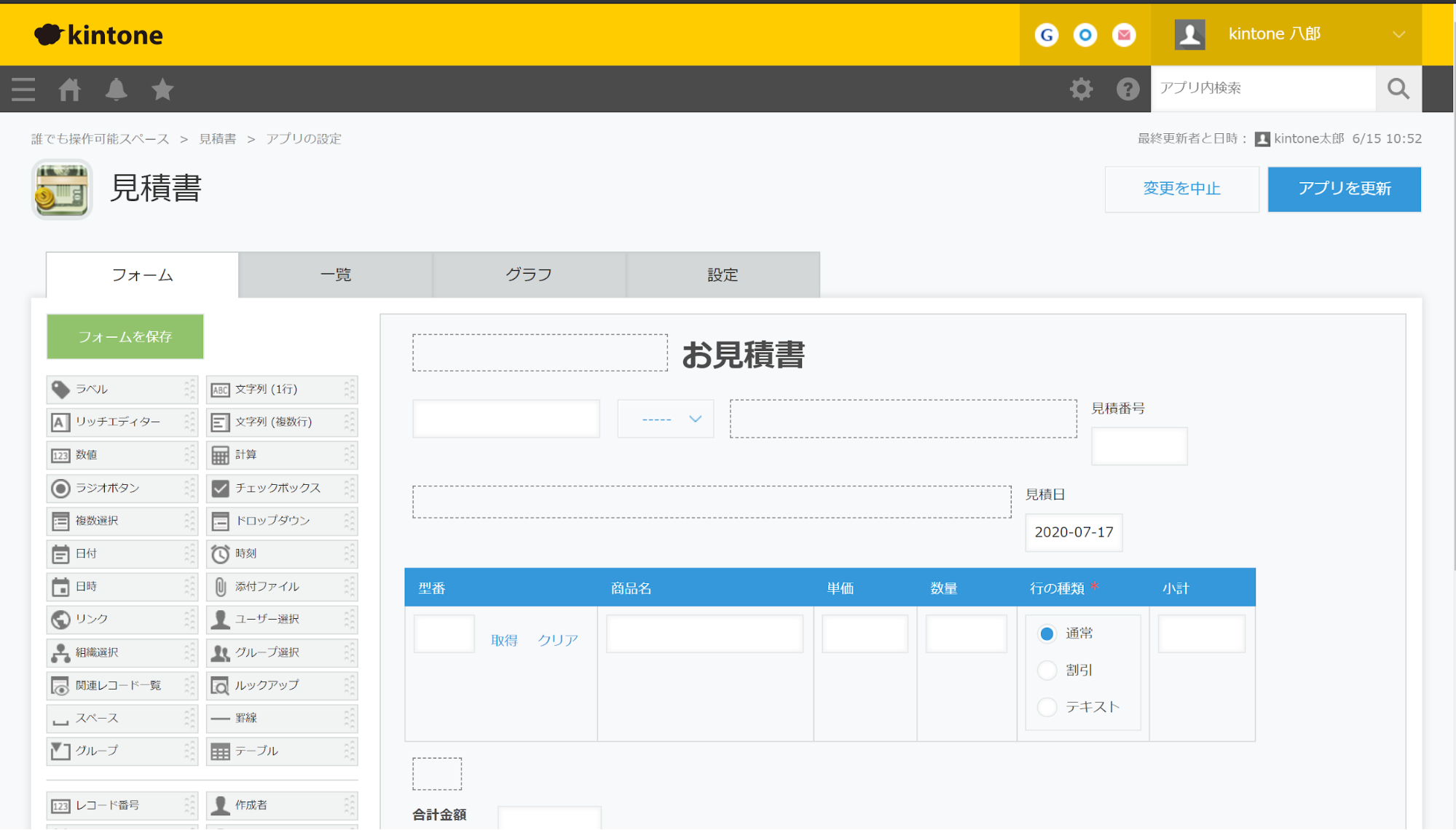
Task: Select the 文字列 (複数行) field part
Action: pyautogui.click(x=282, y=422)
